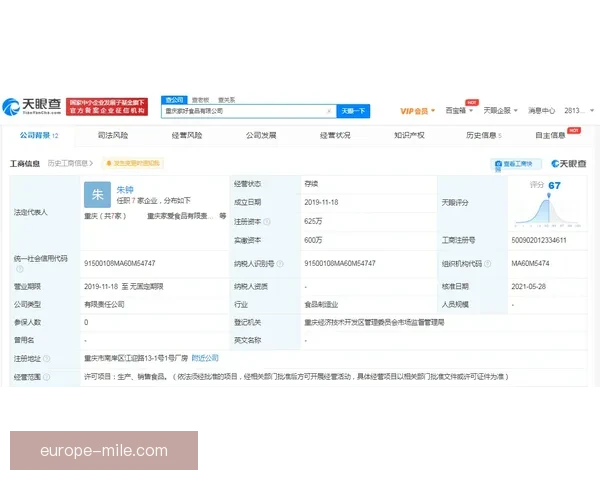Click the info icon under 统一社会信用代码

point(20,269)
